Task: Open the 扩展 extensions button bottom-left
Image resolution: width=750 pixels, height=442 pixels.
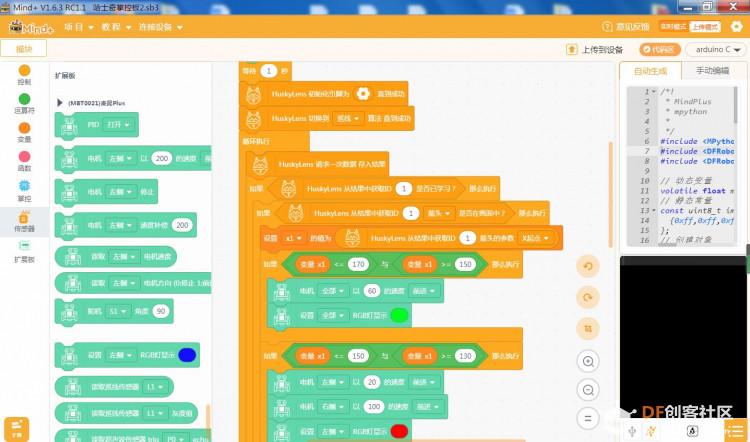Action: coord(16,429)
